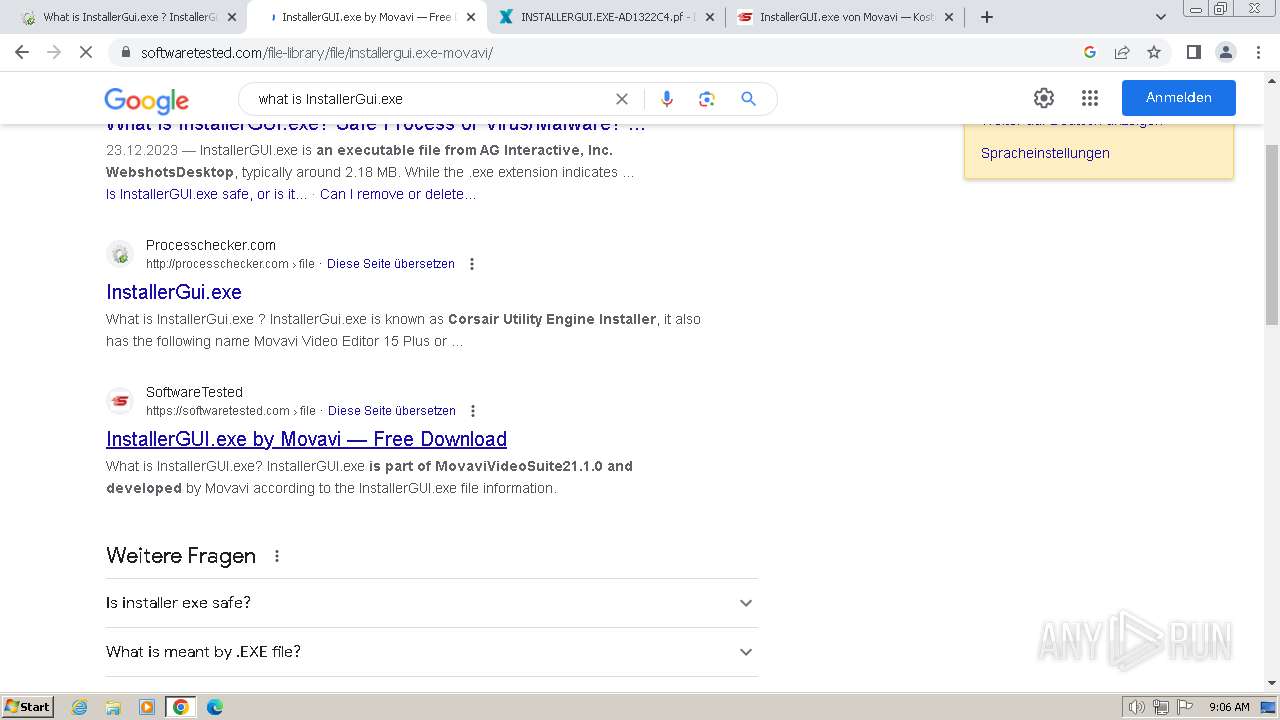Open new browser tab
The width and height of the screenshot is (1280, 720).
tap(987, 17)
